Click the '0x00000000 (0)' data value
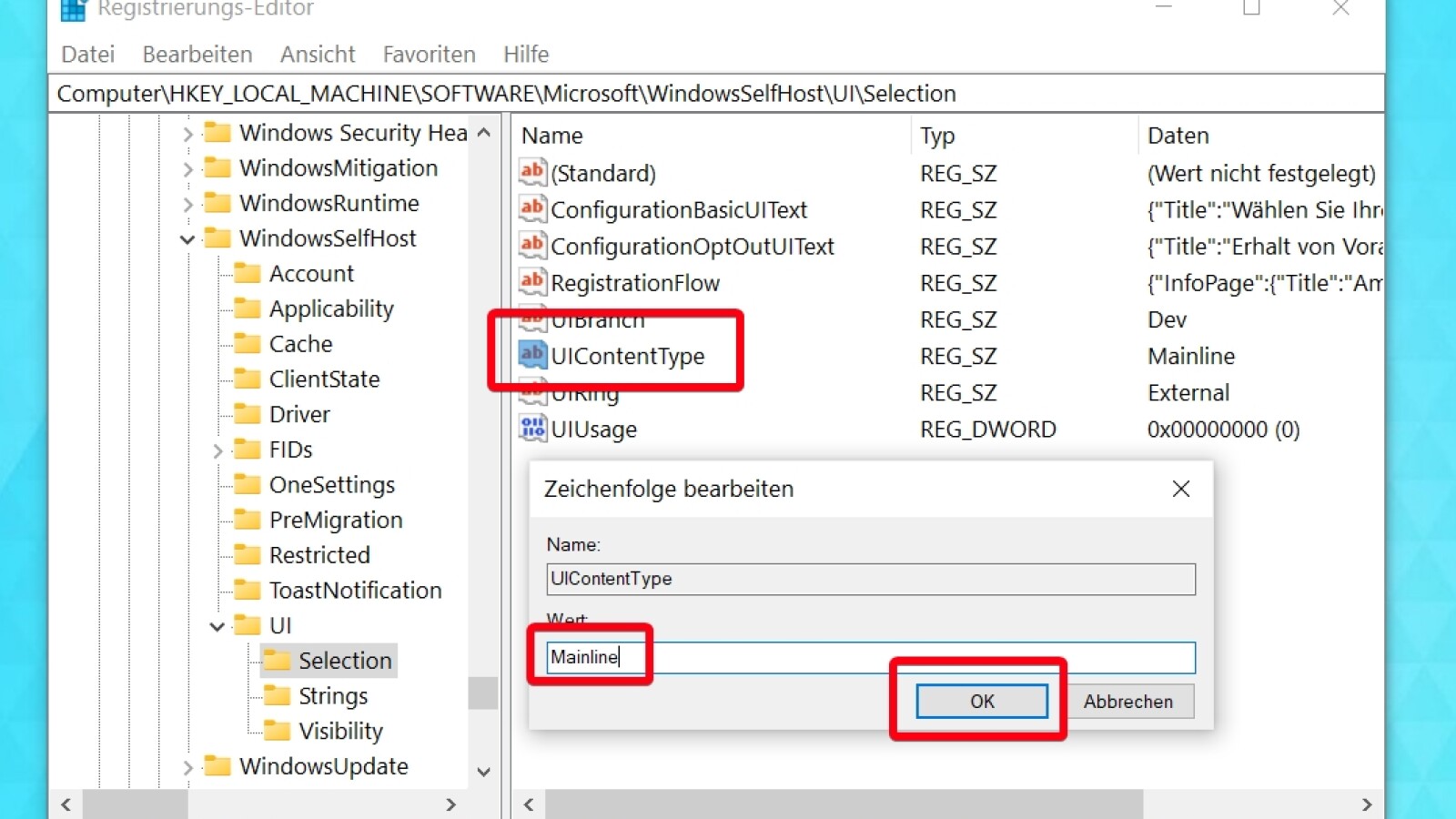The width and height of the screenshot is (1456, 819). (1223, 430)
